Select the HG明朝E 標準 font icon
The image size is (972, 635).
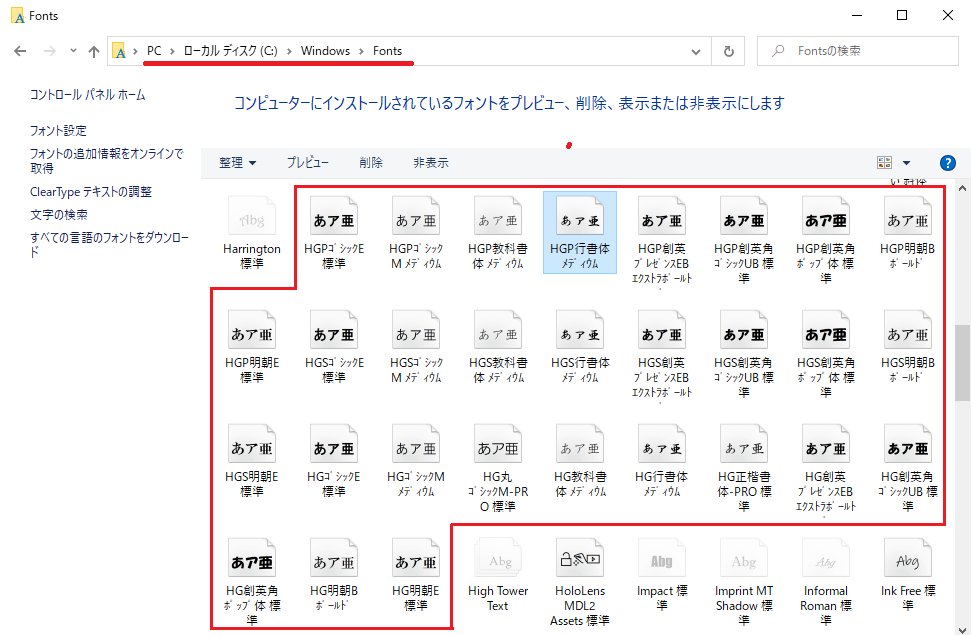pyautogui.click(x=416, y=559)
